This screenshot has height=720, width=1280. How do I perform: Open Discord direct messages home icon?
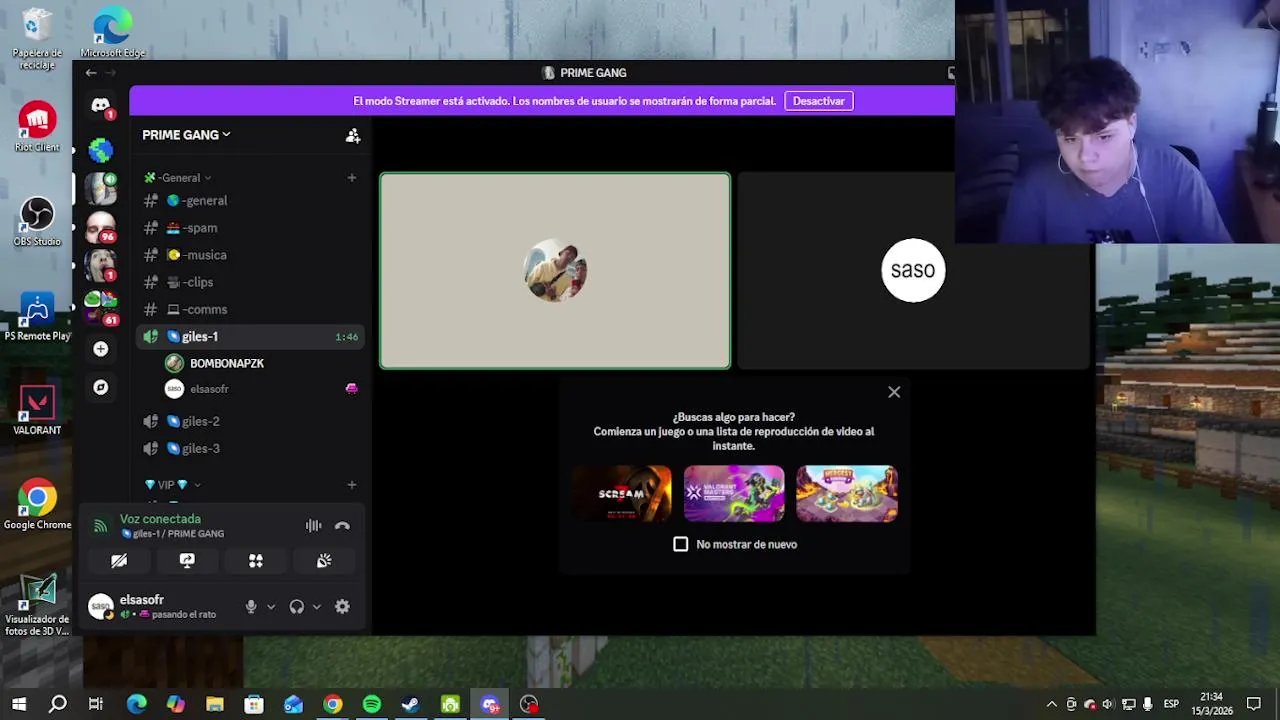tap(101, 105)
